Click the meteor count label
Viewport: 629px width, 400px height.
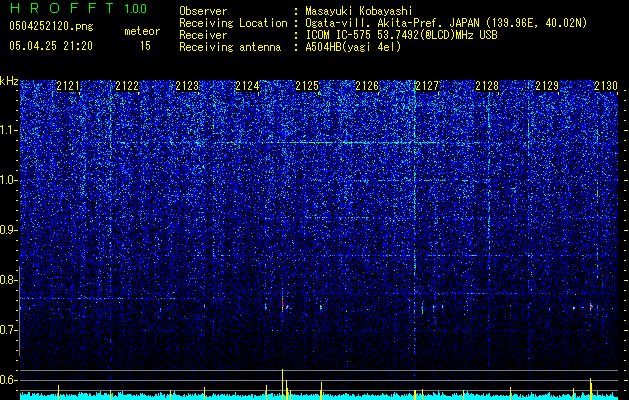142,31
